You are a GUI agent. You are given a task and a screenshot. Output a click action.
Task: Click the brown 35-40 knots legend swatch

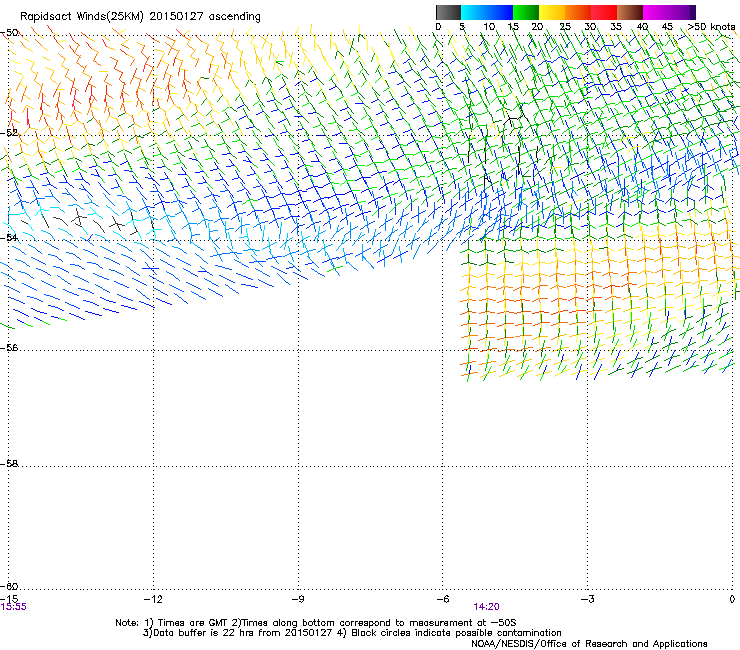[630, 12]
